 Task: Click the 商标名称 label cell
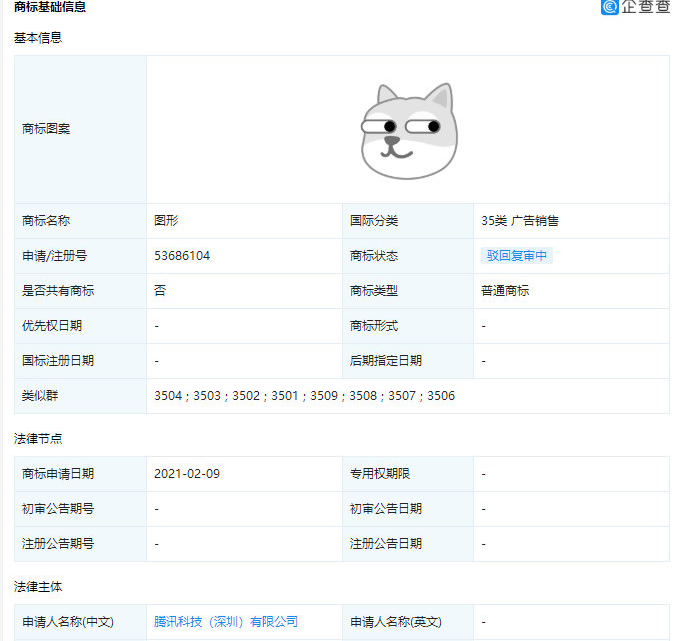pos(80,221)
